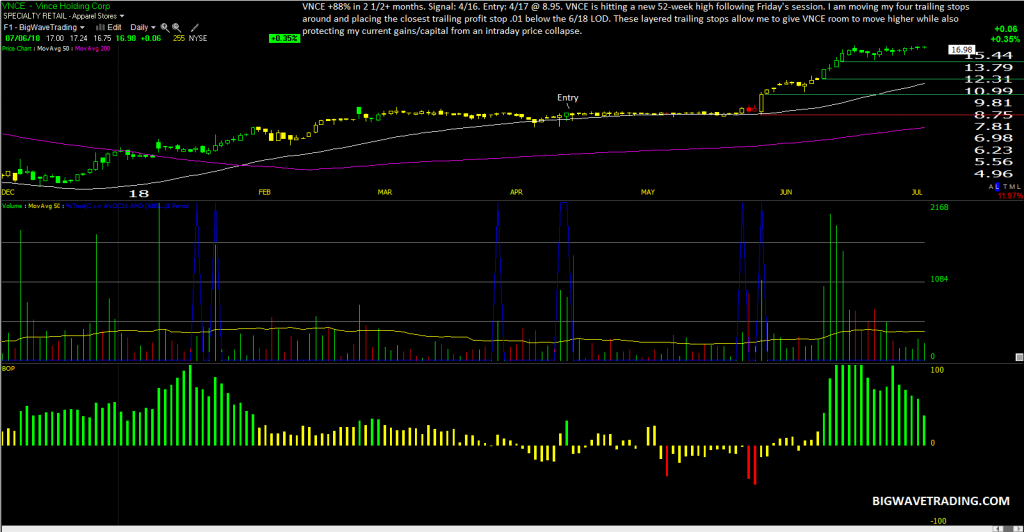The height and width of the screenshot is (532, 1024).
Task: Toggle the A scale option letter
Action: (991, 187)
